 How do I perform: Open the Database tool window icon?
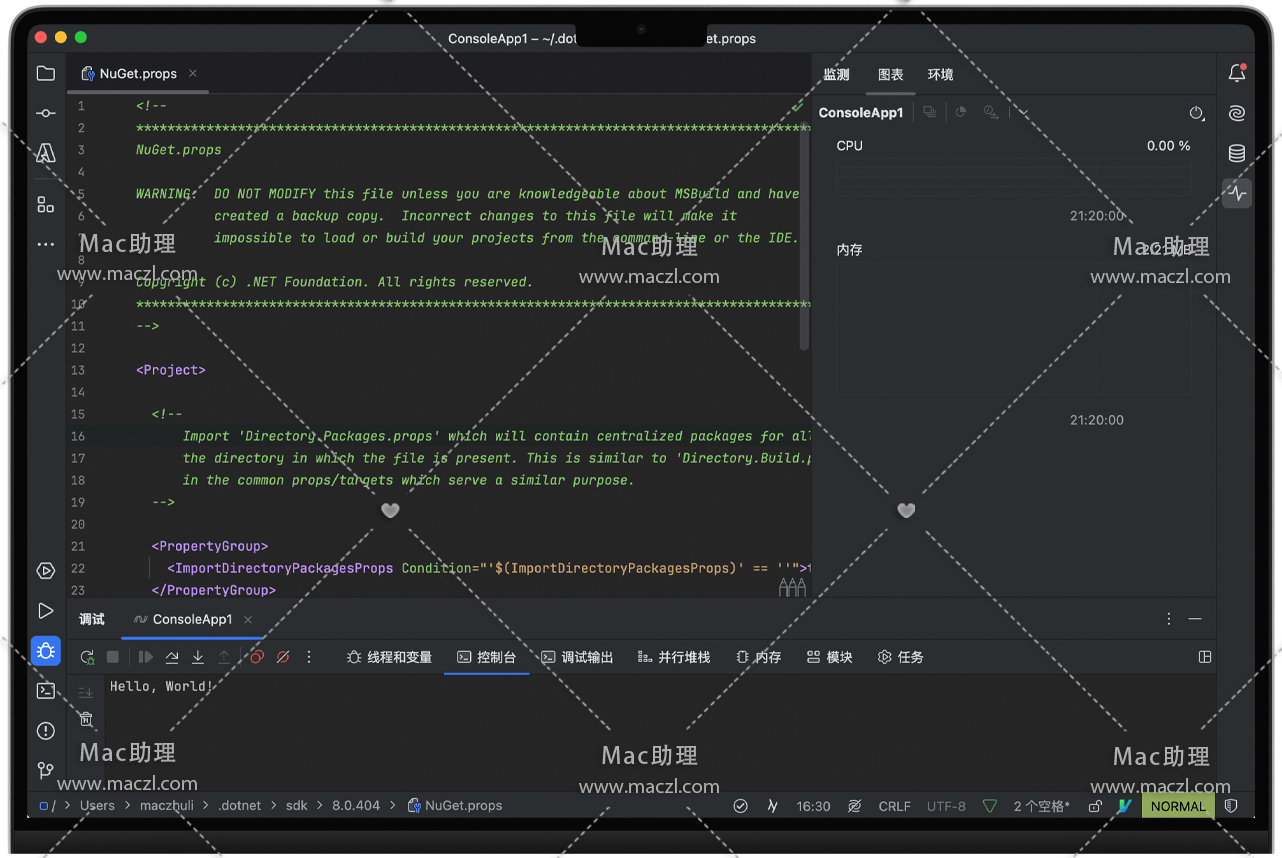pos(1237,153)
